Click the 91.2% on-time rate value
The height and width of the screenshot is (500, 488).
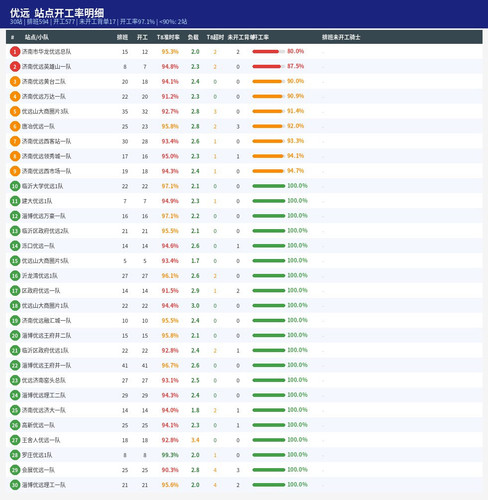click(170, 97)
